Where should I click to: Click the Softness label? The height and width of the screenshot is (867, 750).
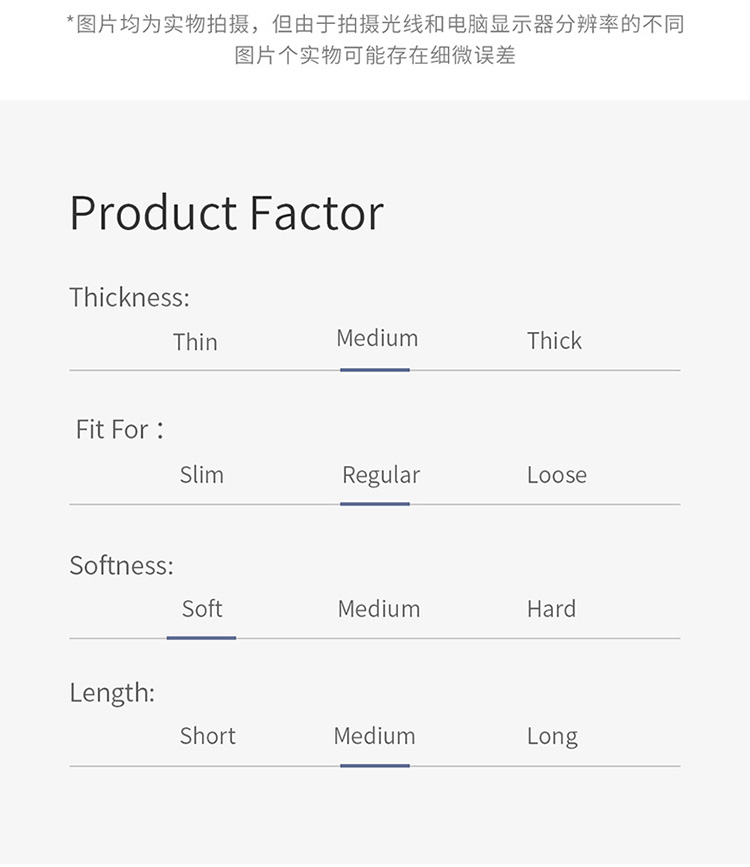[x=121, y=565]
